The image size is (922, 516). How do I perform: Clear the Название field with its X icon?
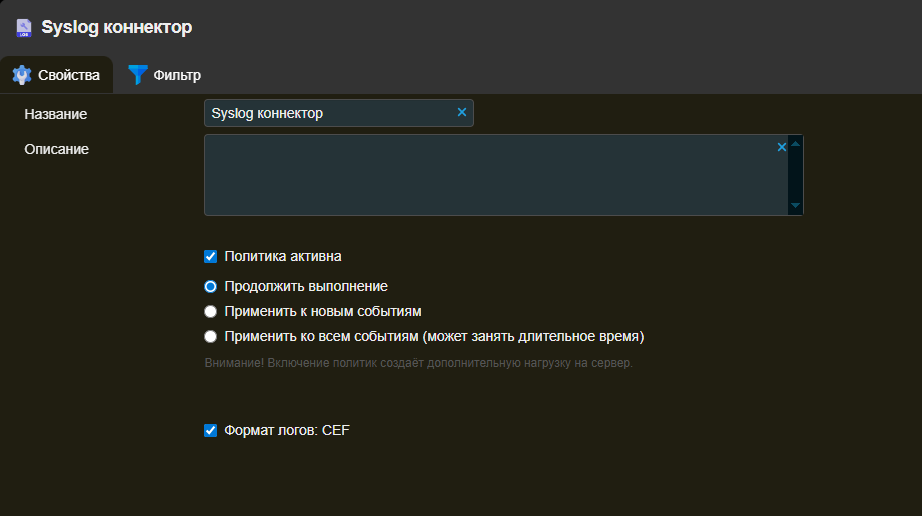coord(462,113)
